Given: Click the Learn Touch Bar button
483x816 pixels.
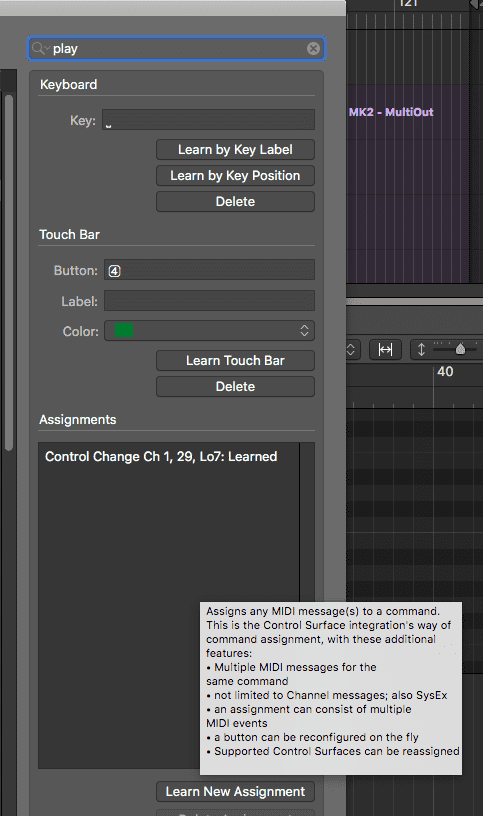Looking at the screenshot, I should (x=235, y=360).
